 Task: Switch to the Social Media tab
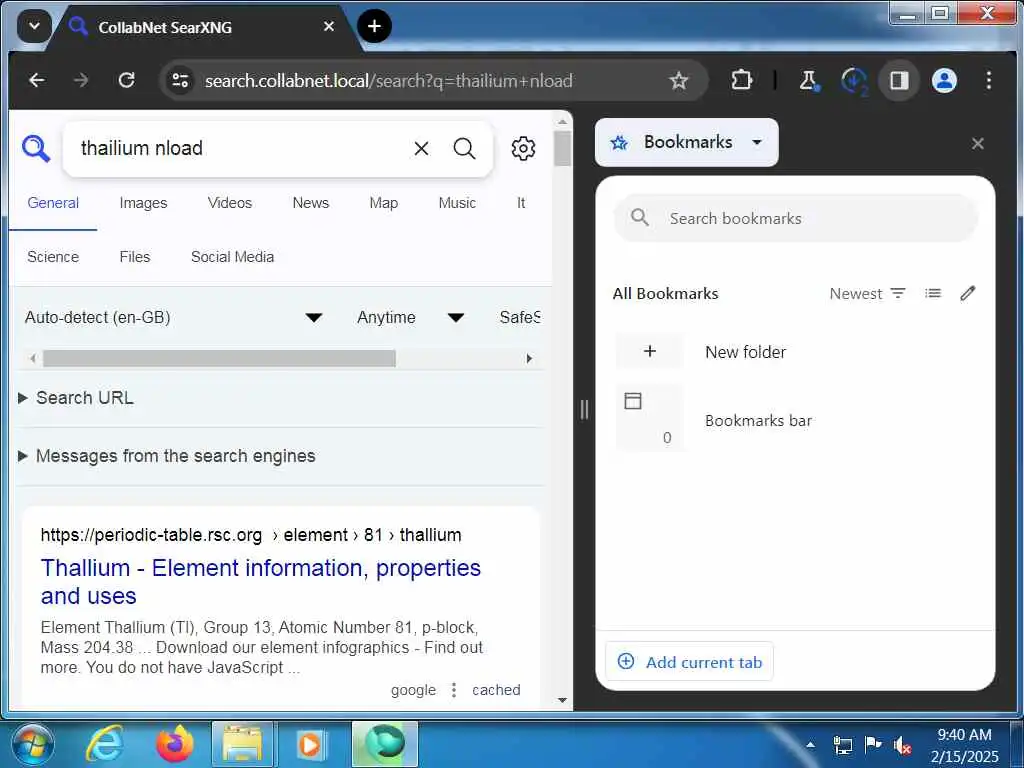pos(232,257)
